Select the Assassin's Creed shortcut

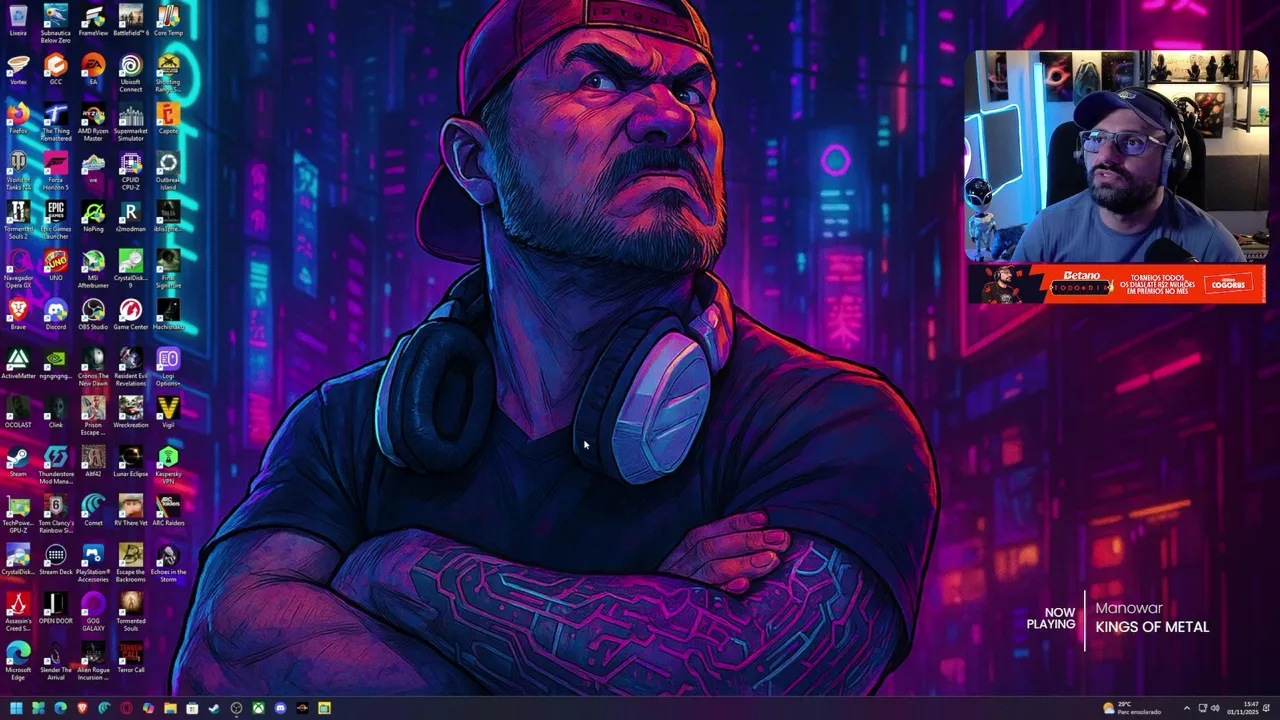click(x=18, y=611)
